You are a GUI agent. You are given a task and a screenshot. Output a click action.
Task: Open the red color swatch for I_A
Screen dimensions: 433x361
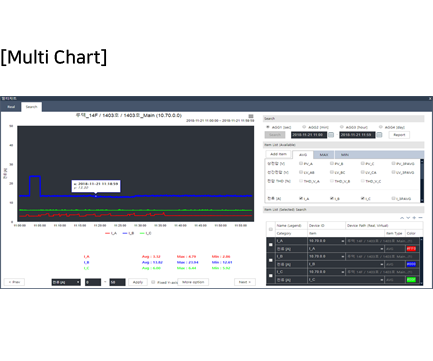[411, 249]
